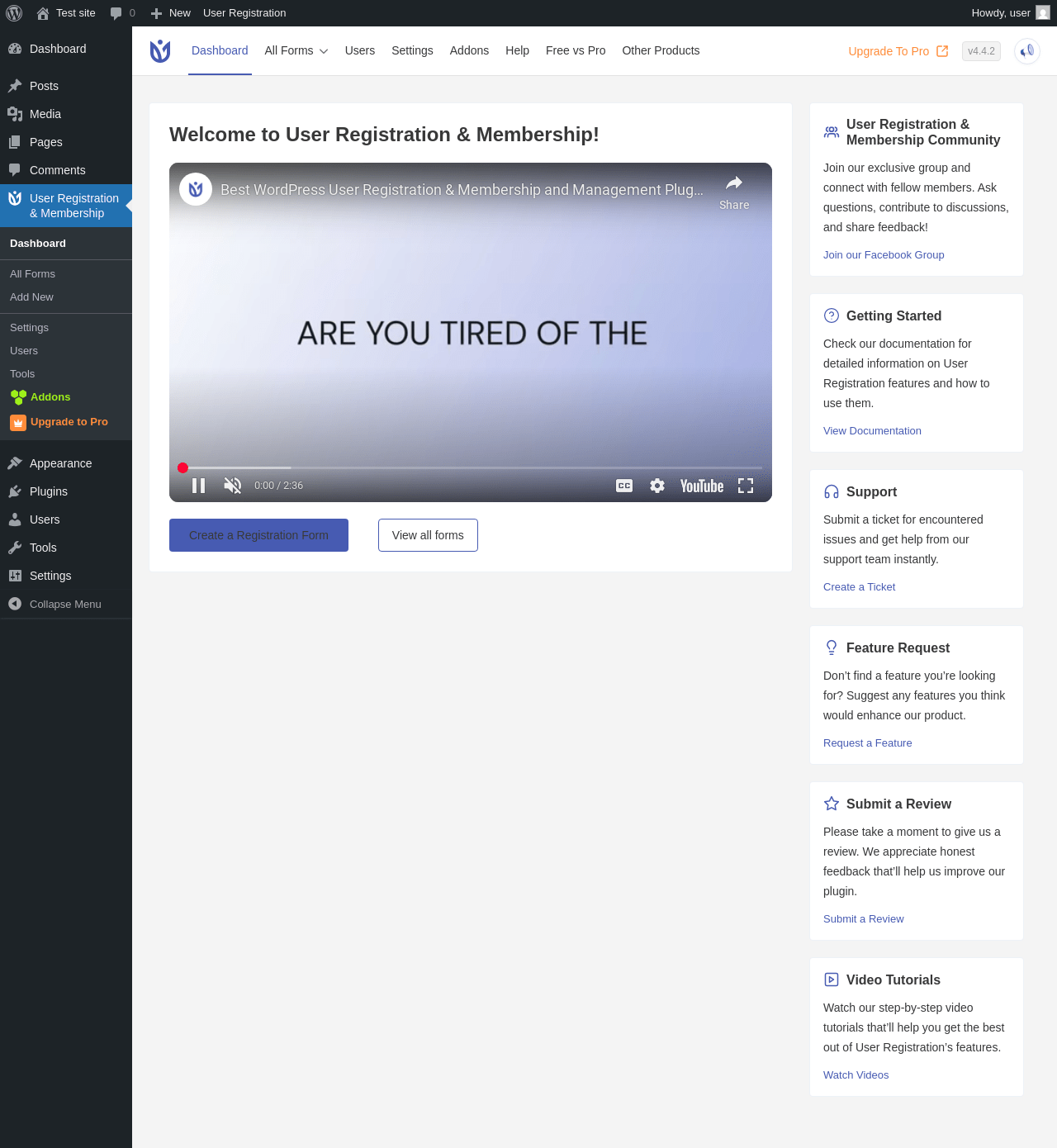This screenshot has width=1057, height=1148.
Task: Open the Test site home icon
Action: pos(43,13)
